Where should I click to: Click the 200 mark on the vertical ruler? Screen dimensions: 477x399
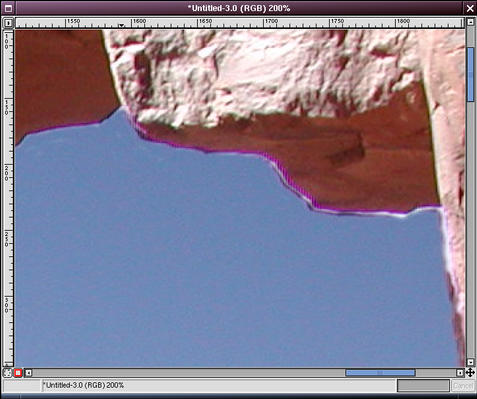(7, 172)
